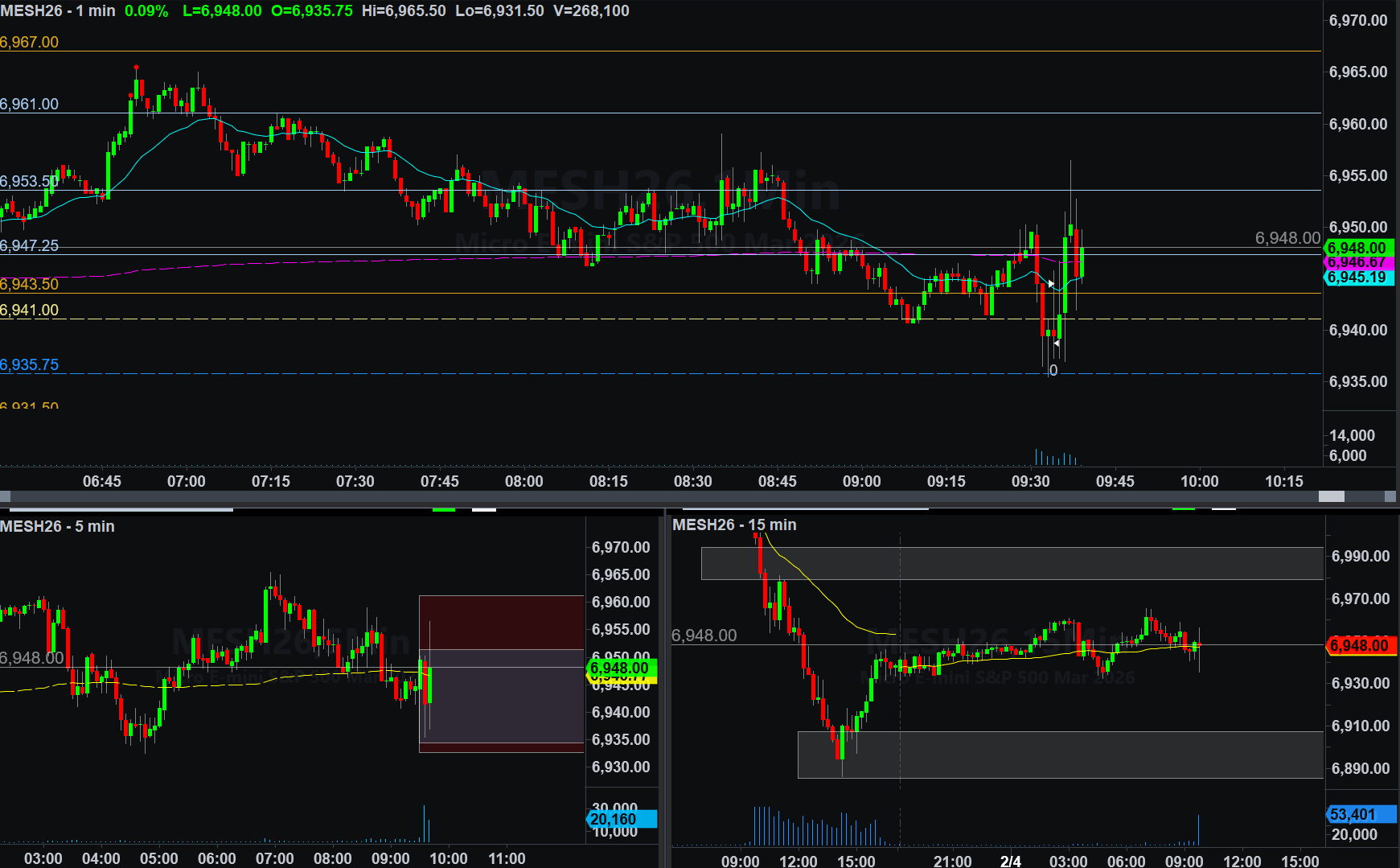Click the MESH26 - 5 min chart title
This screenshot has width=1400, height=868.
57,526
